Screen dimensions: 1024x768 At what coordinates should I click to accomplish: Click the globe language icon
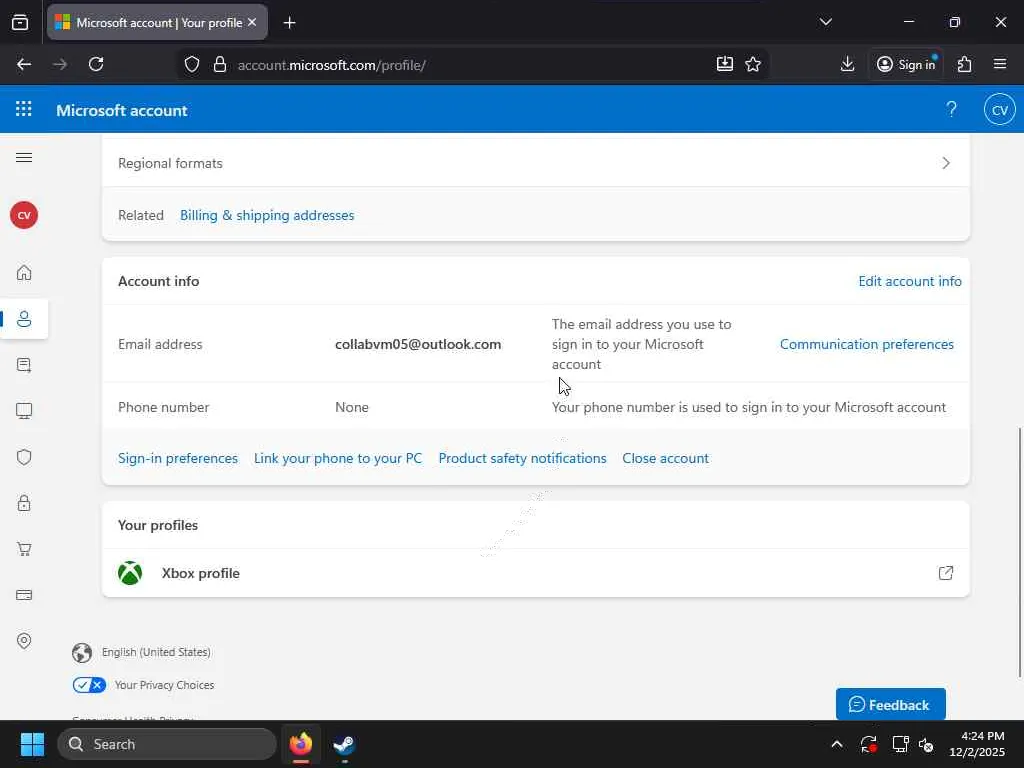[x=82, y=652]
